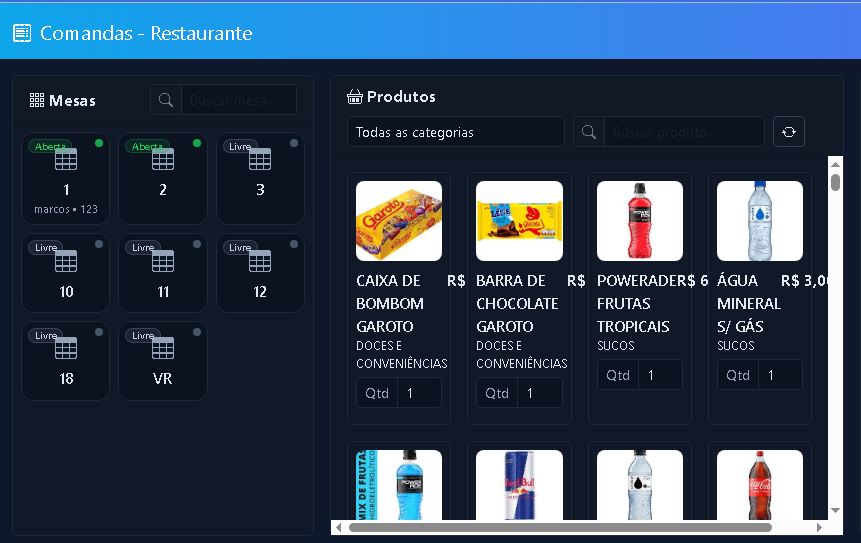Select the Caixa de Bombom Garoto image
Image resolution: width=861 pixels, height=543 pixels.
tap(399, 221)
